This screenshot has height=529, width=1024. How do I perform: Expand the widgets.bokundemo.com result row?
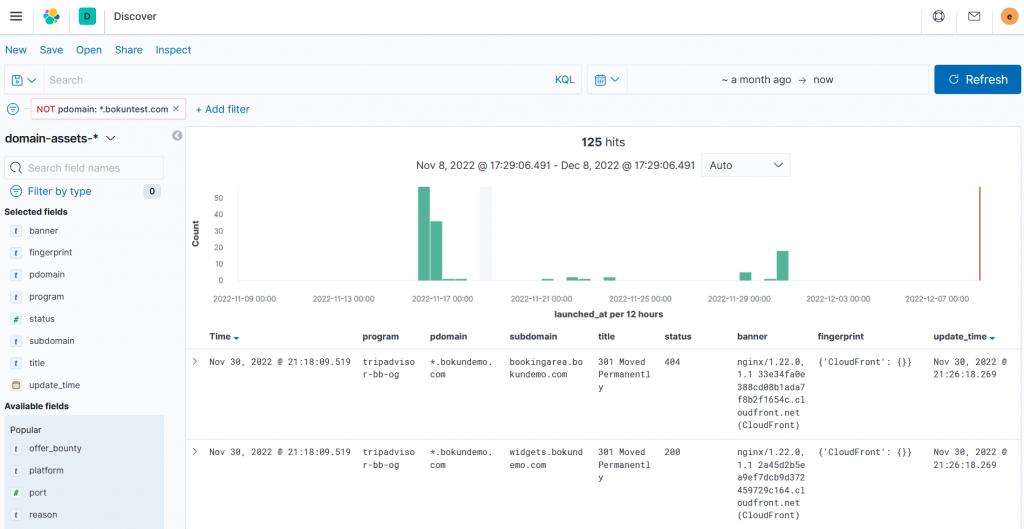coord(195,452)
